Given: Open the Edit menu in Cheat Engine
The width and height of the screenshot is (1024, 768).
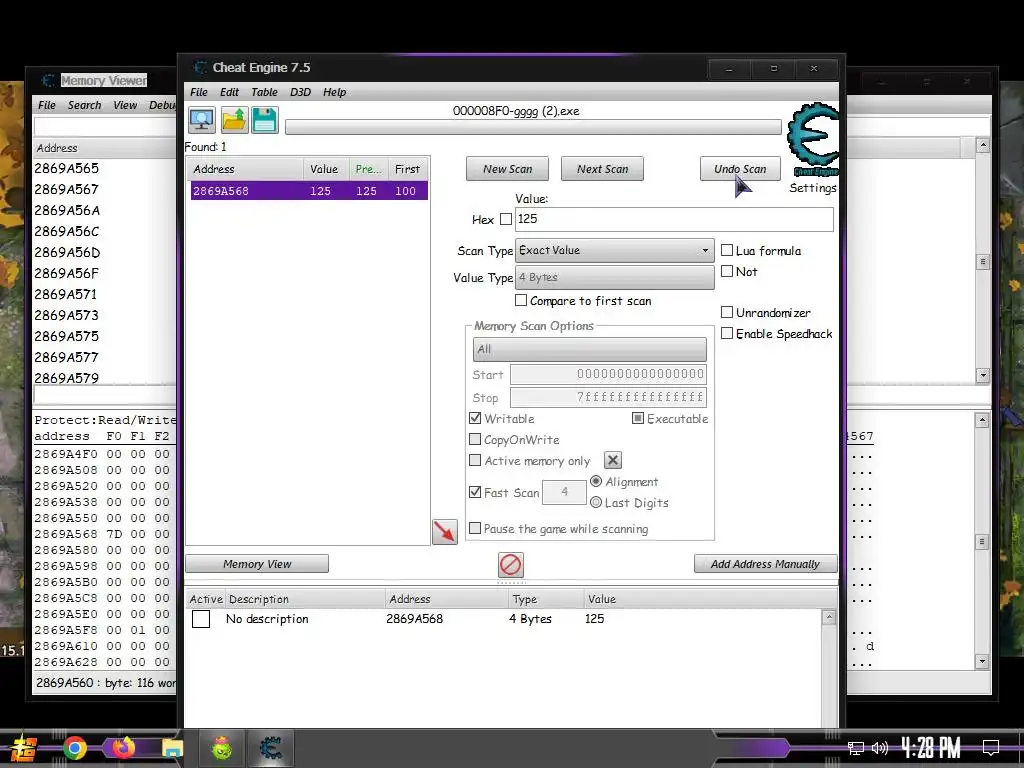Looking at the screenshot, I should pyautogui.click(x=229, y=92).
